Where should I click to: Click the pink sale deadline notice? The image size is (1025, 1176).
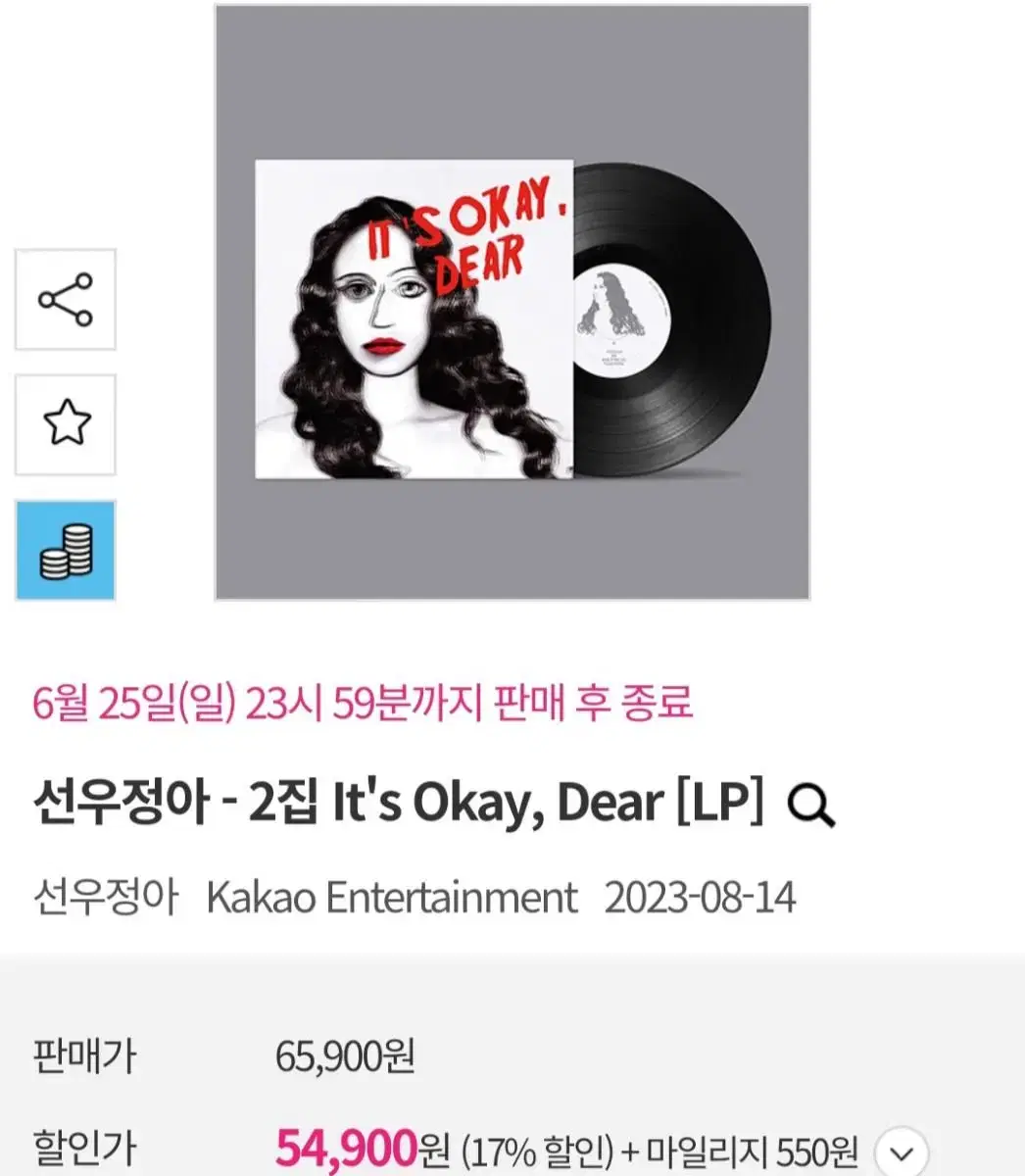[x=363, y=703]
